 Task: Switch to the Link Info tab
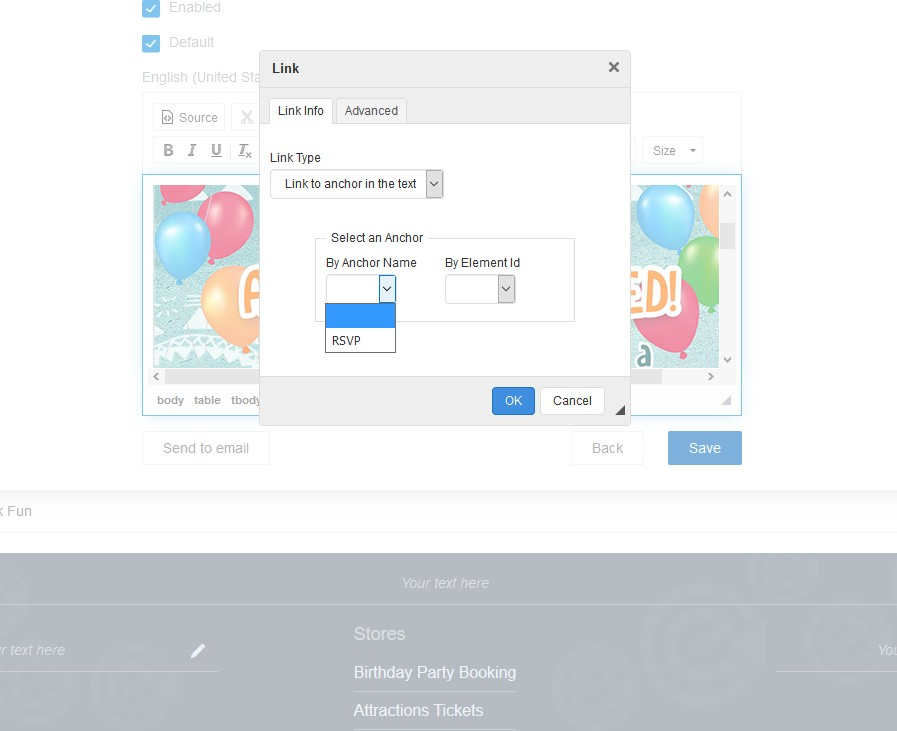(x=300, y=111)
